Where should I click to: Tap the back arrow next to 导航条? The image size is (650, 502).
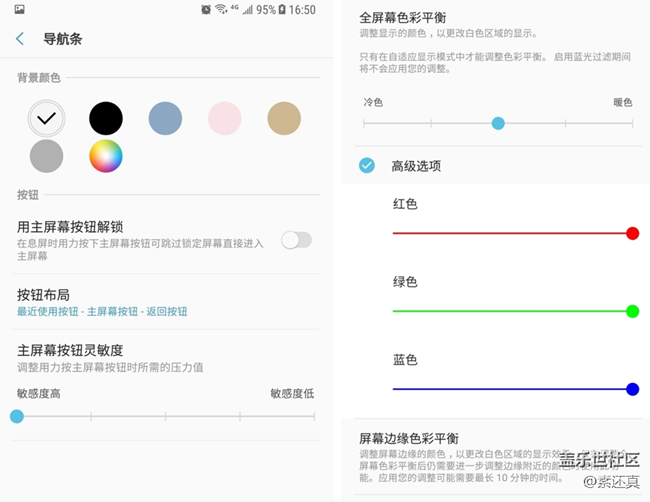[20, 39]
